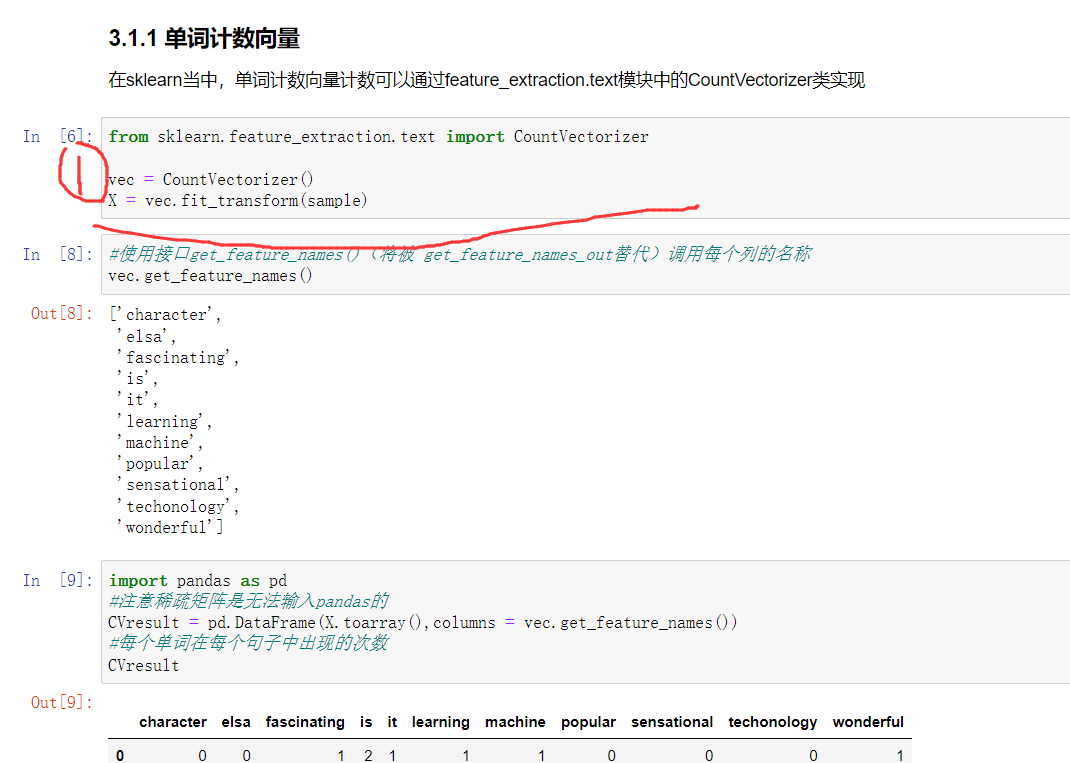Click output list item 'wonderful'
Viewport: 1070px width, 763px height.
(x=169, y=528)
